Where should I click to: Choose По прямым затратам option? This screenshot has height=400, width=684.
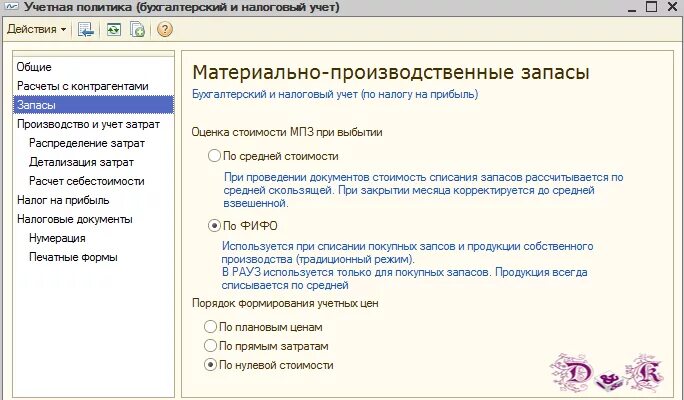click(x=210, y=346)
